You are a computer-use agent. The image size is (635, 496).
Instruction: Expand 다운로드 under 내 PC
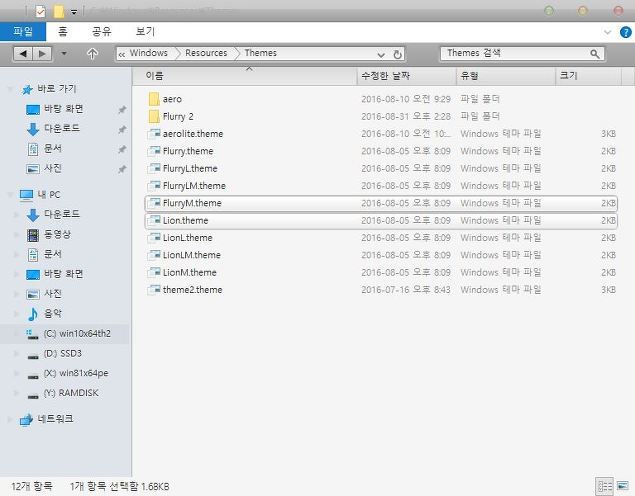pyautogui.click(x=17, y=215)
